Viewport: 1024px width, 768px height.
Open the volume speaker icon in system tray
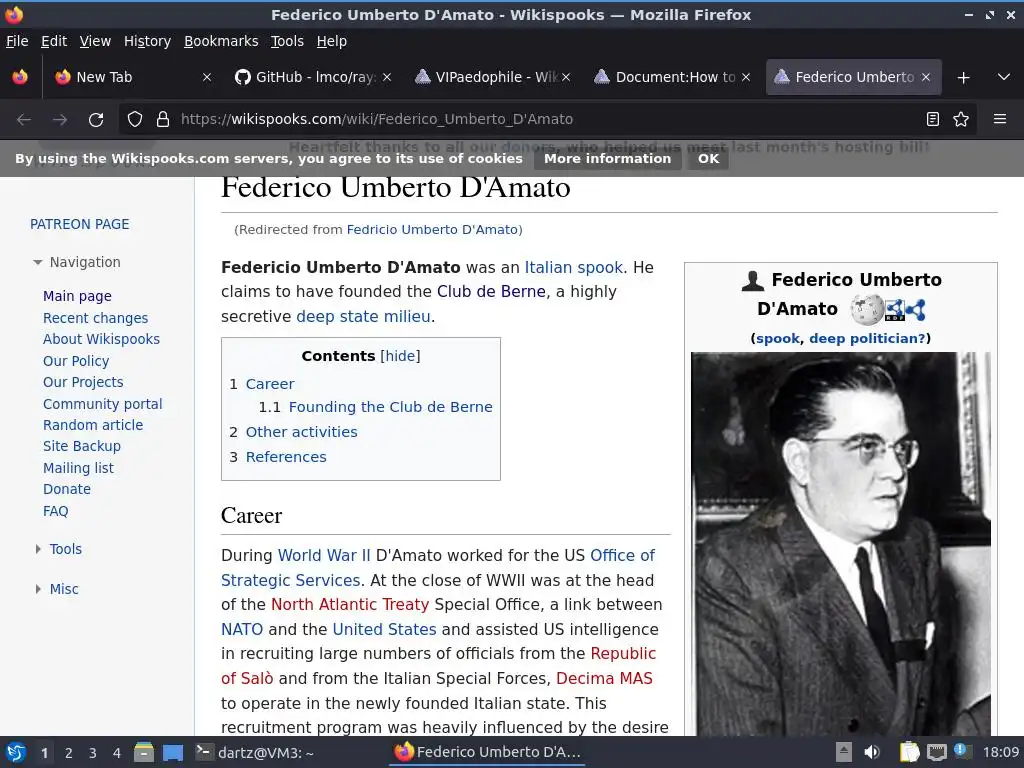click(872, 752)
